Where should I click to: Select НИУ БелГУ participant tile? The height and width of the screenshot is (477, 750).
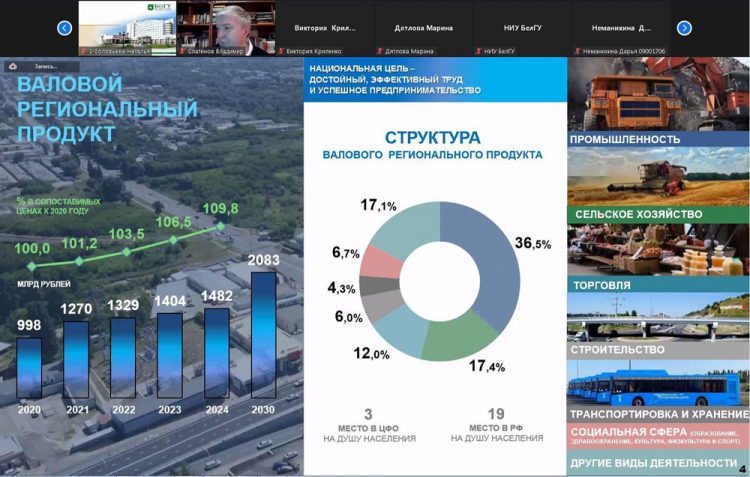(x=523, y=27)
